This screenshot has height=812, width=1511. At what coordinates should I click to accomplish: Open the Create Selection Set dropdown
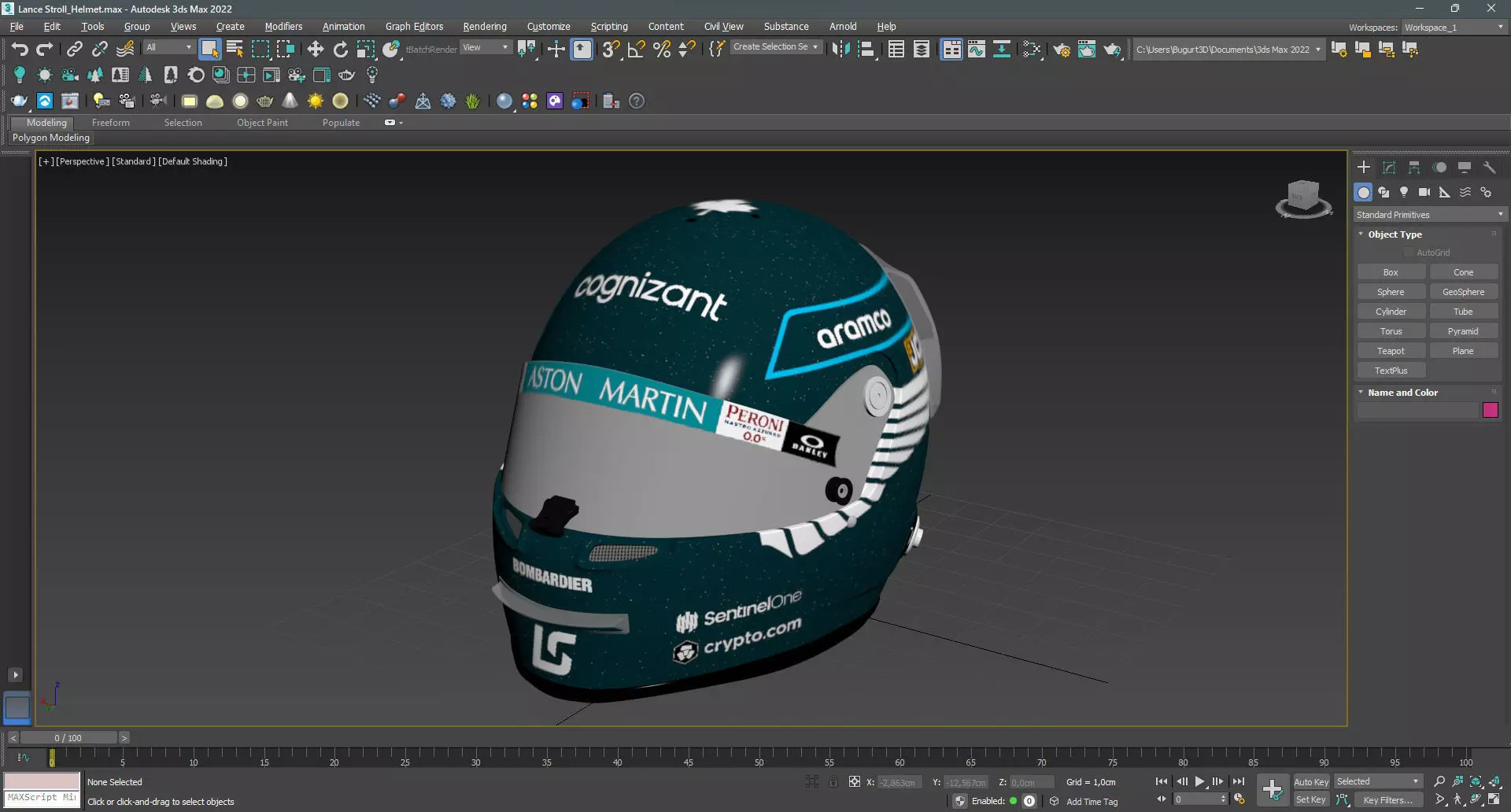pos(776,47)
